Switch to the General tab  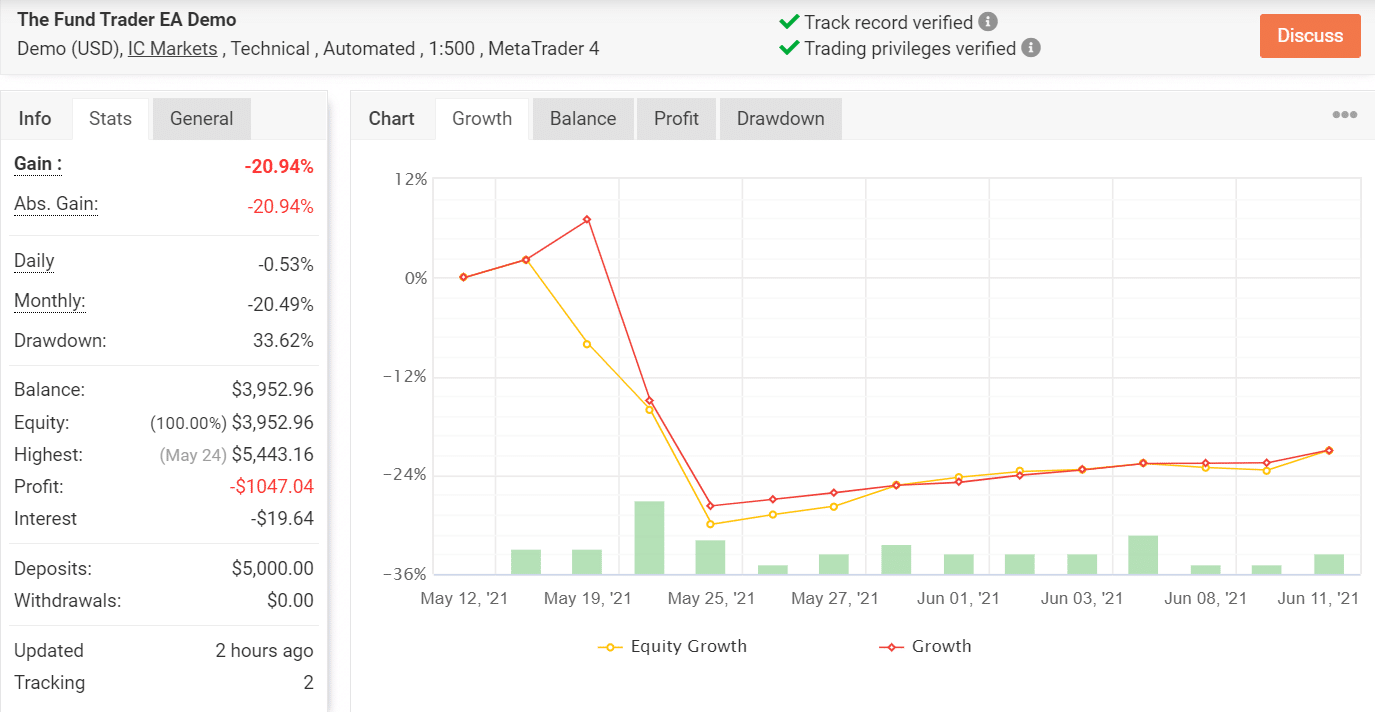click(201, 118)
